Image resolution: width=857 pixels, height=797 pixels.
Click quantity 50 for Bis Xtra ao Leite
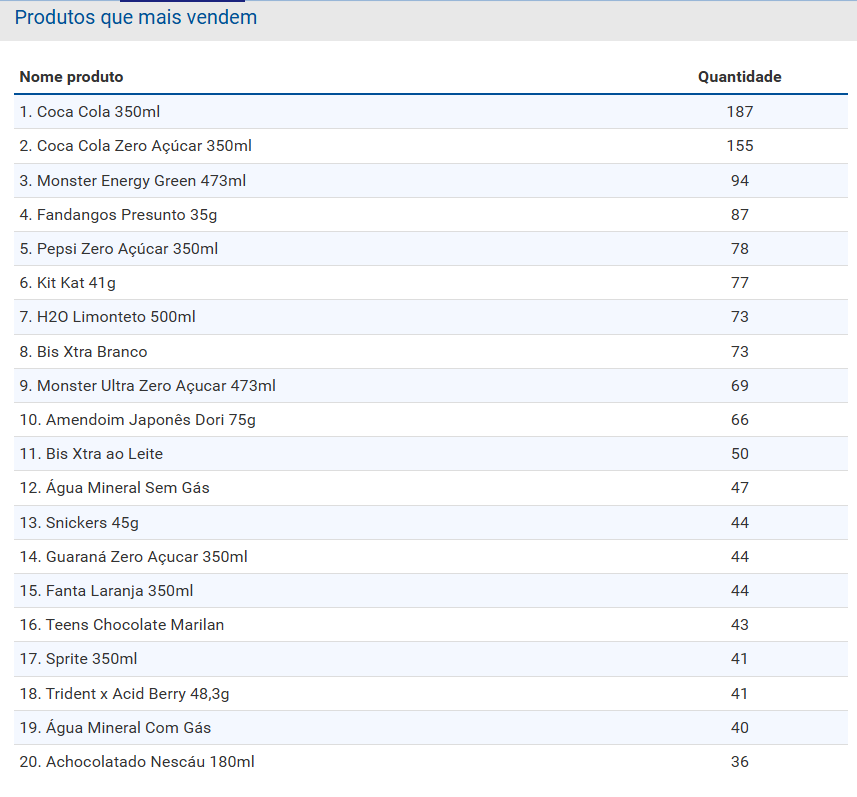740,454
